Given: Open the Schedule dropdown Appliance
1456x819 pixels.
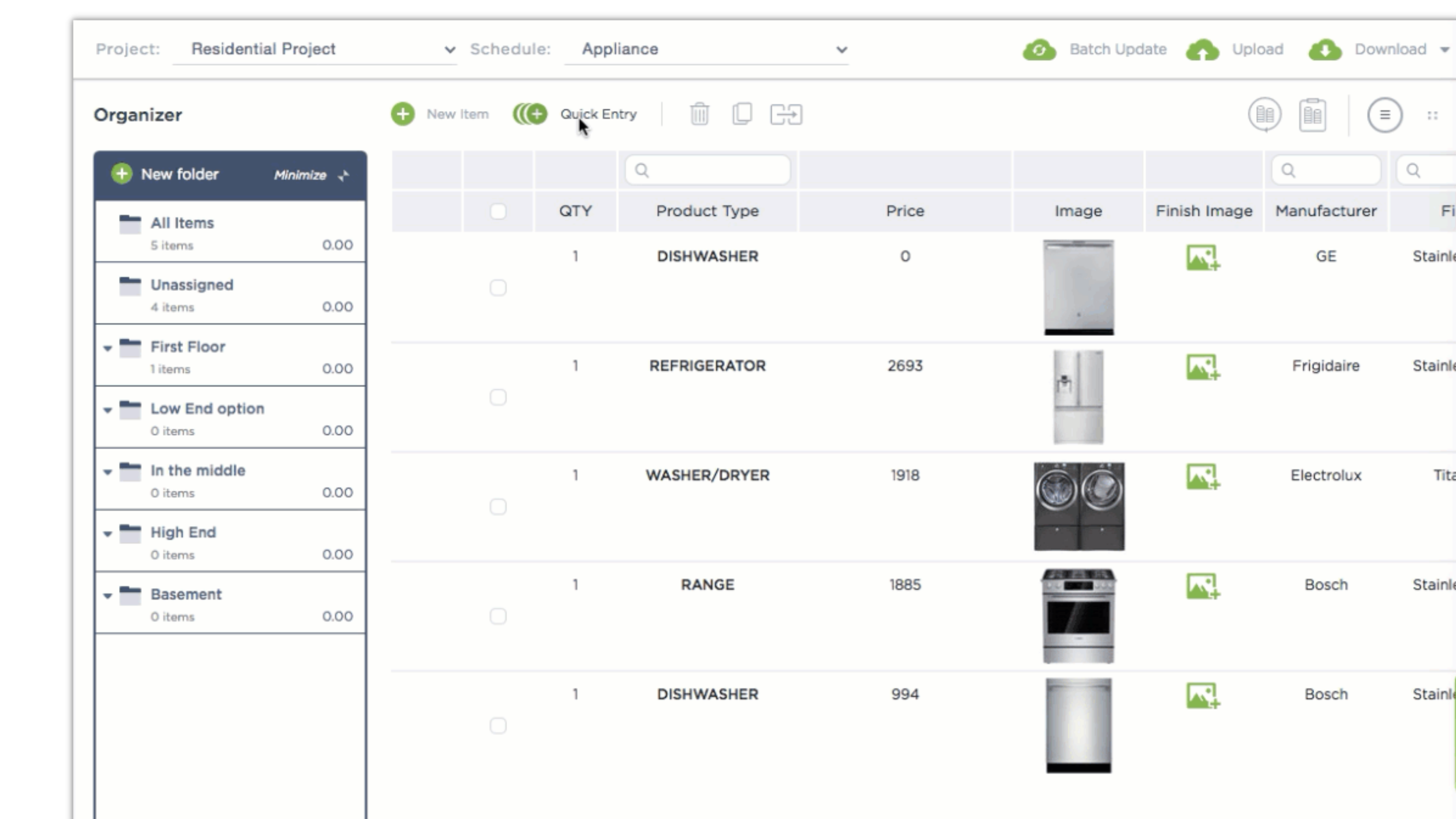Looking at the screenshot, I should (706, 50).
